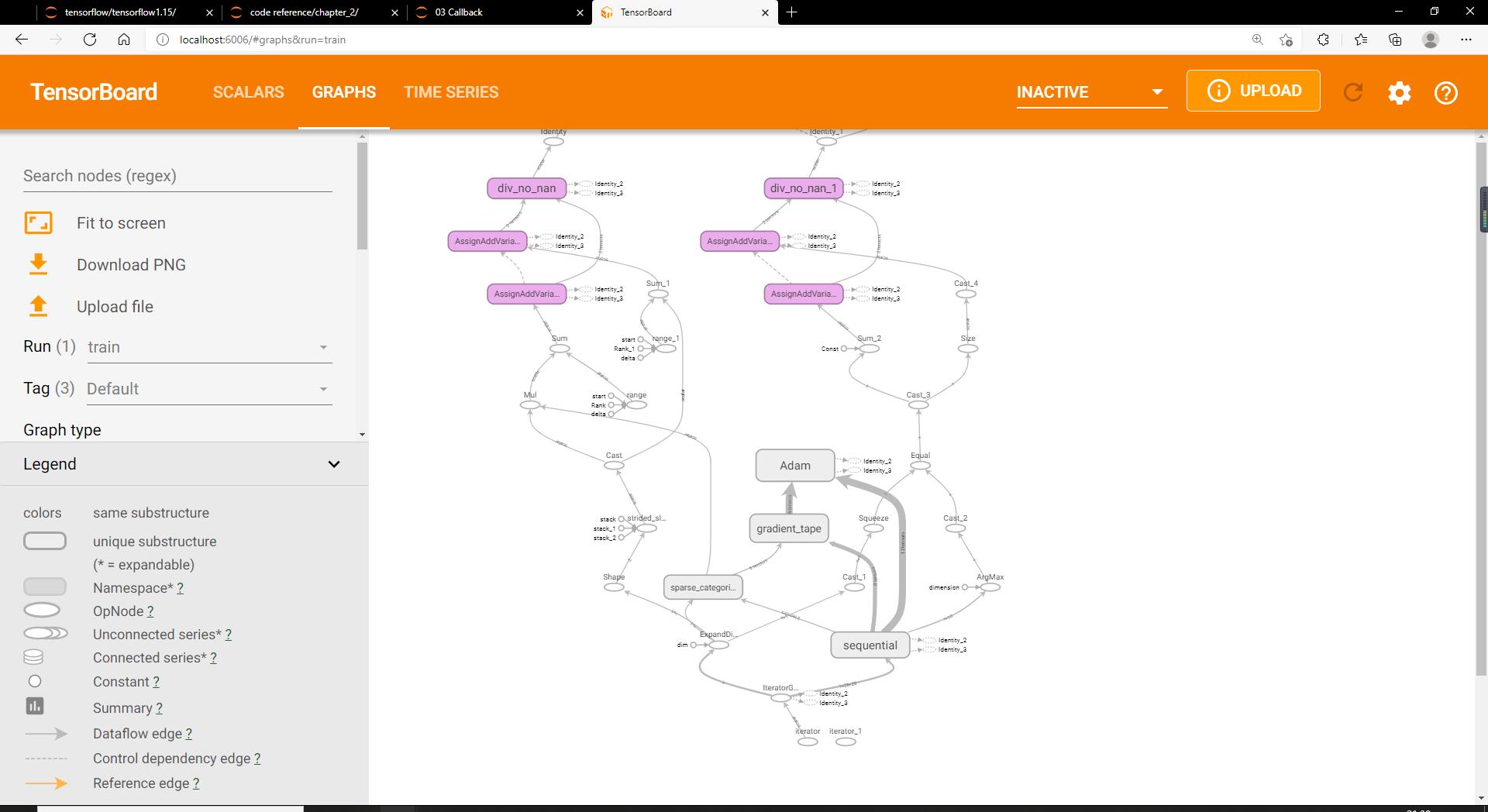Select the iterator op node
Viewport: 1488px width, 812px height.
[808, 741]
